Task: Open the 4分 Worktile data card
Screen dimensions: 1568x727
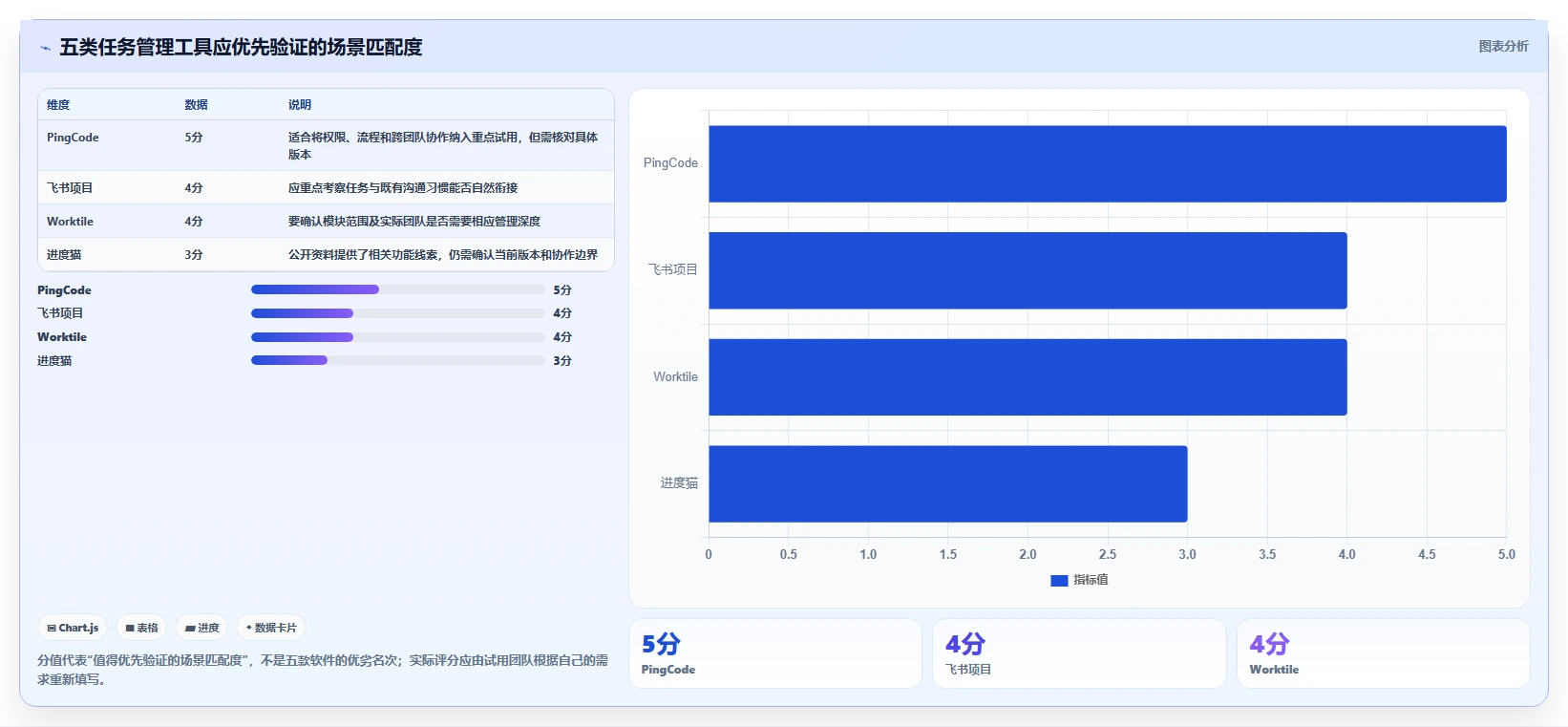Action: click(1384, 653)
